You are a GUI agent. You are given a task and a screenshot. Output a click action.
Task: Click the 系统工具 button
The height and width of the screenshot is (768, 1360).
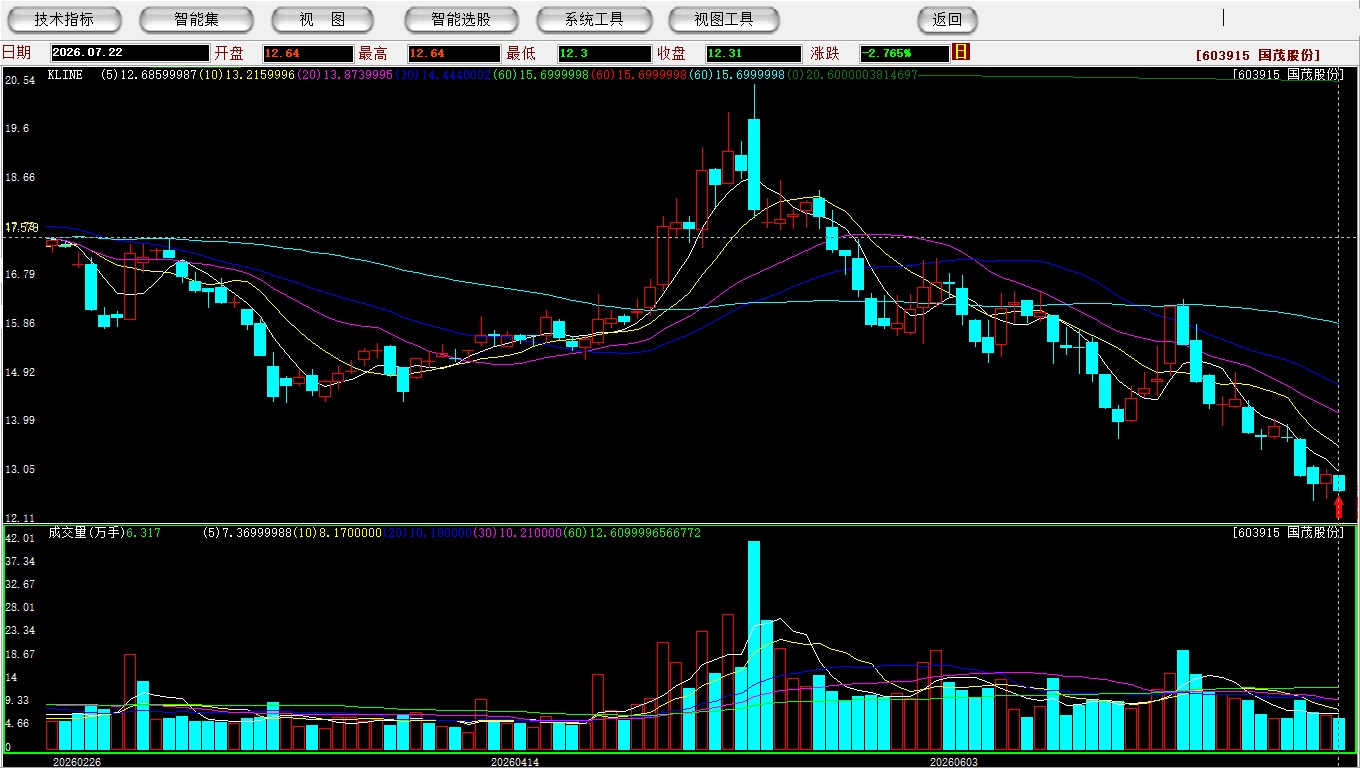coord(594,19)
